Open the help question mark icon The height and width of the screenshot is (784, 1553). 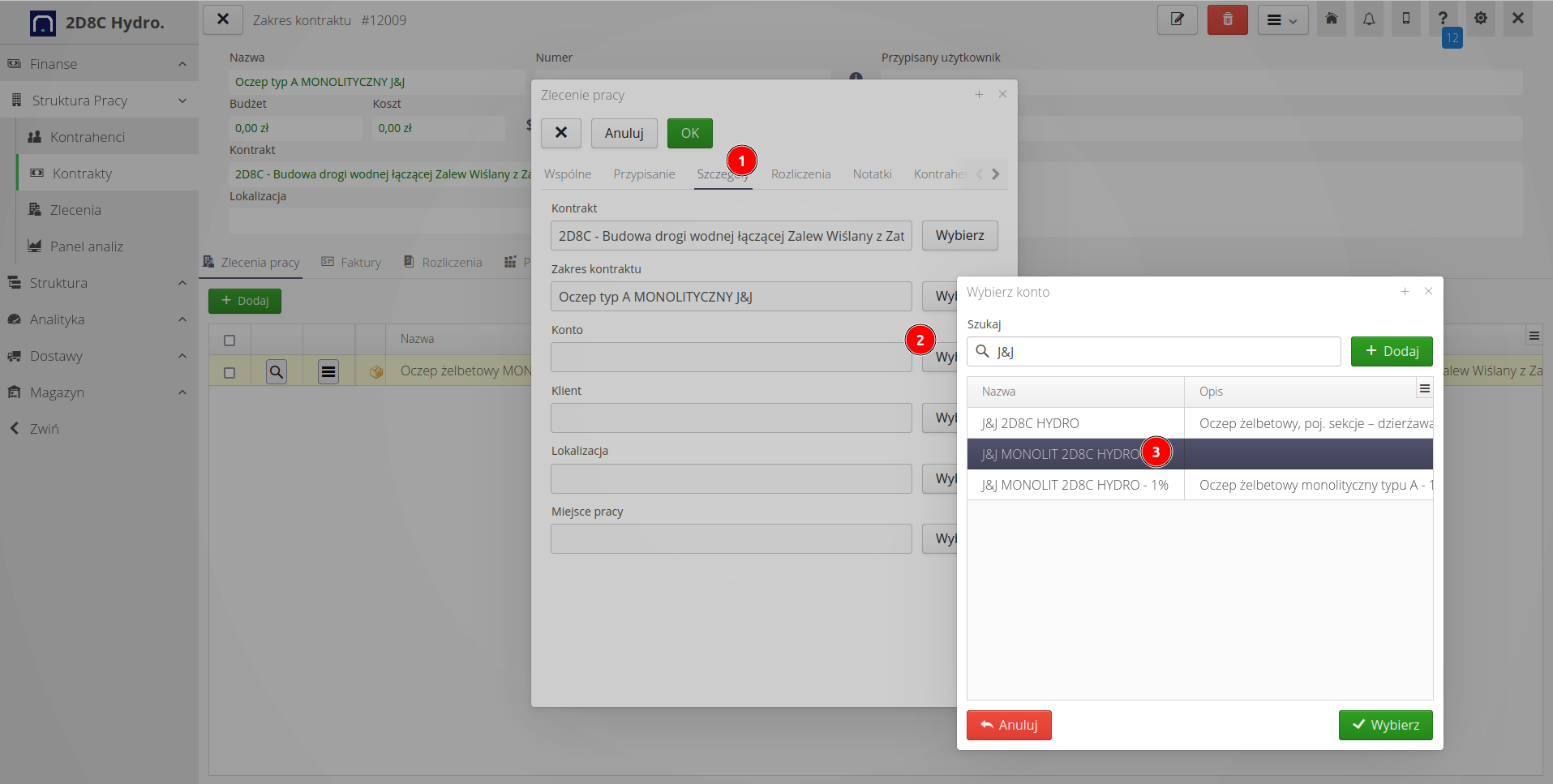1443,19
